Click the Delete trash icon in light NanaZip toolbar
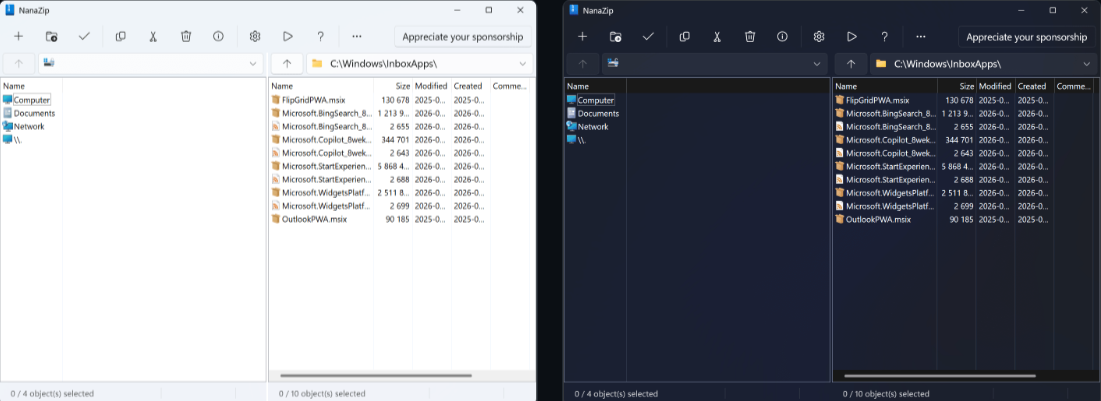Image resolution: width=1101 pixels, height=401 pixels. (x=186, y=37)
